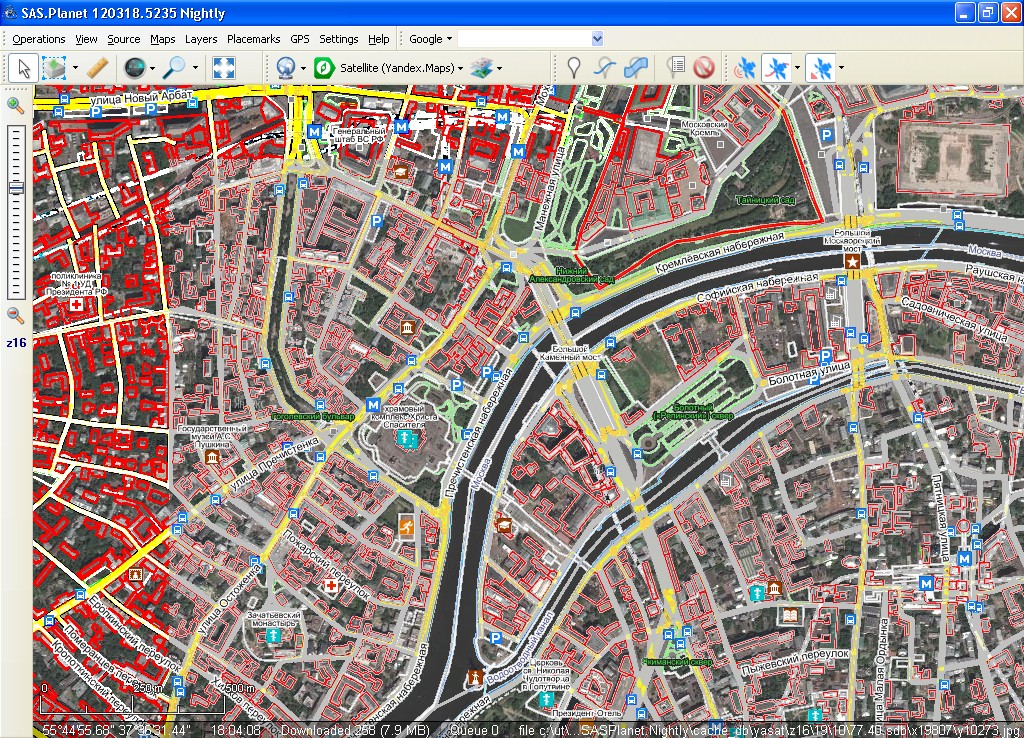
Task: Toggle GPS track recording button
Action: 776,68
